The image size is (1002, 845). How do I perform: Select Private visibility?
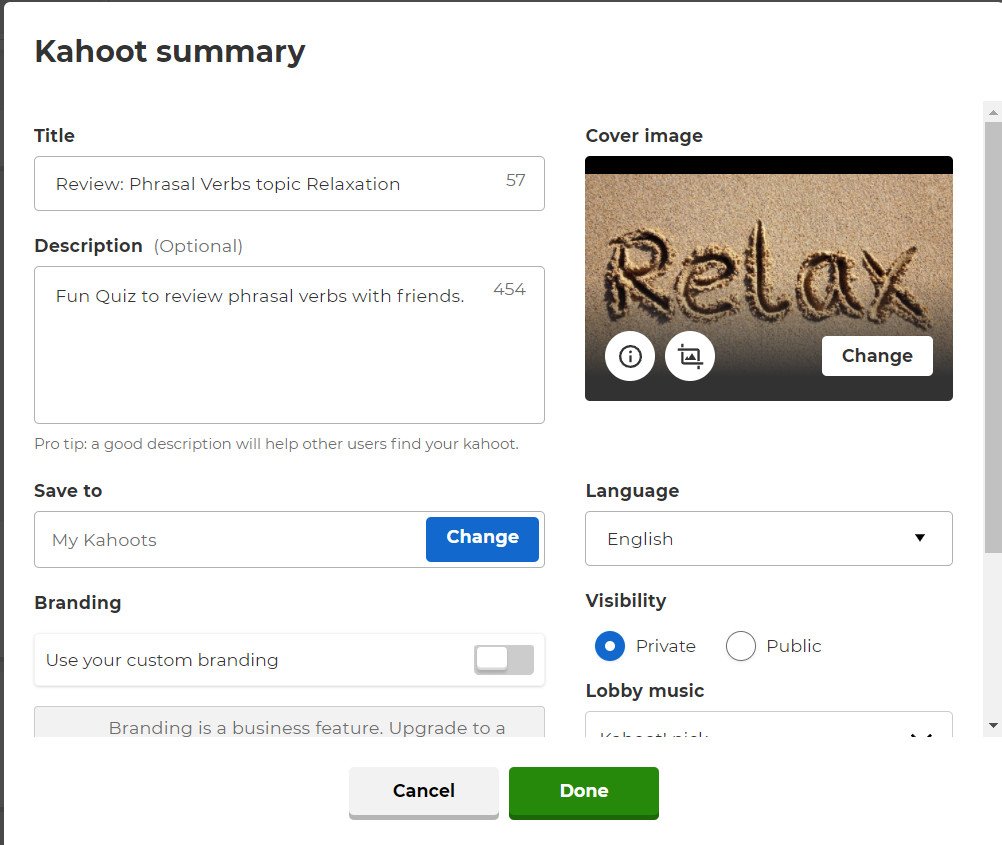tap(610, 646)
